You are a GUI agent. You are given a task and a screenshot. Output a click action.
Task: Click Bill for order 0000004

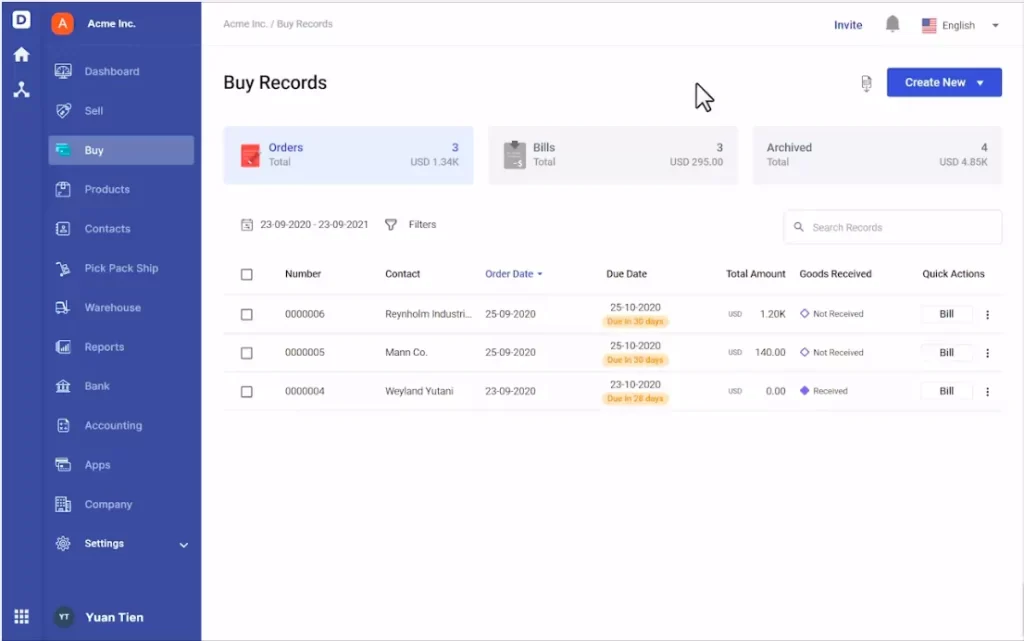946,391
